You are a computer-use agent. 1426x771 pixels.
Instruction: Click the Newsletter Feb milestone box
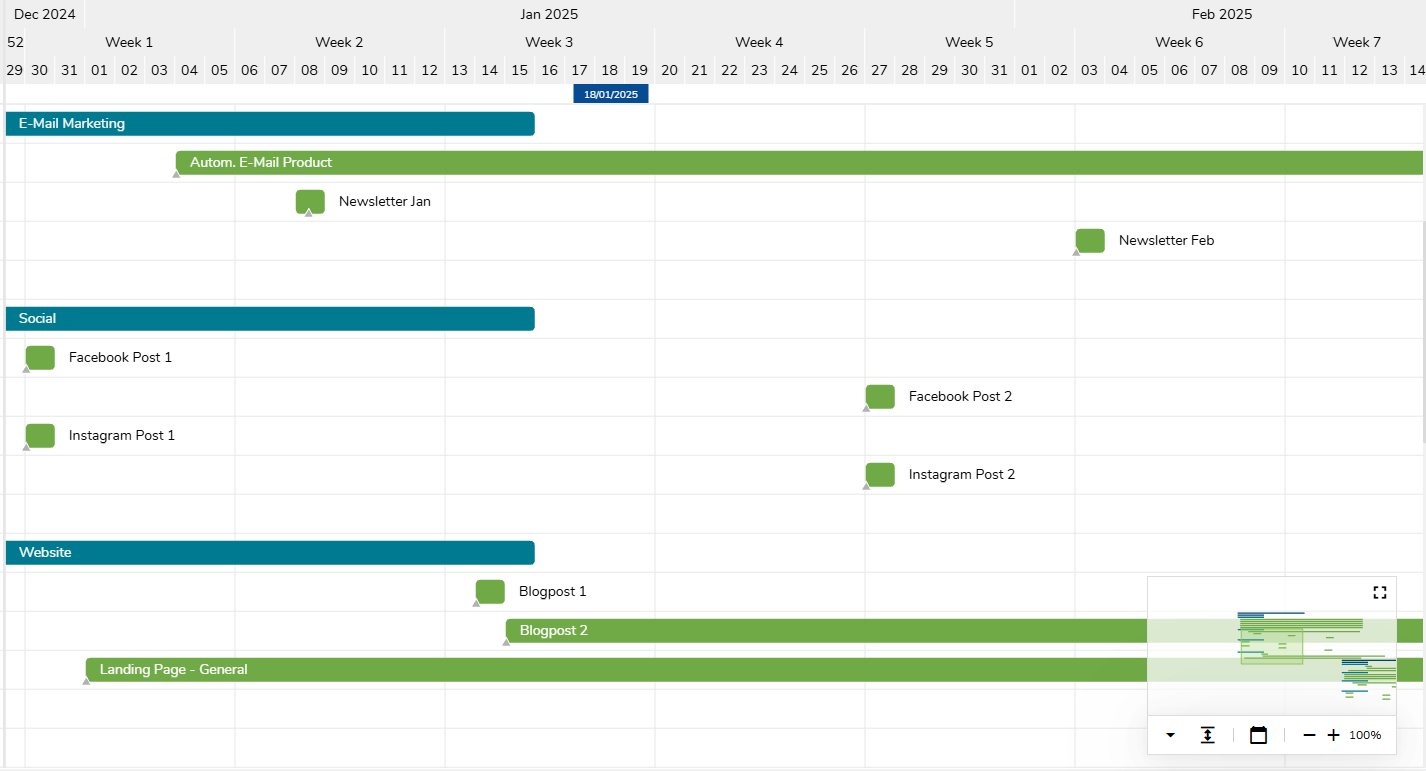[x=1090, y=241]
